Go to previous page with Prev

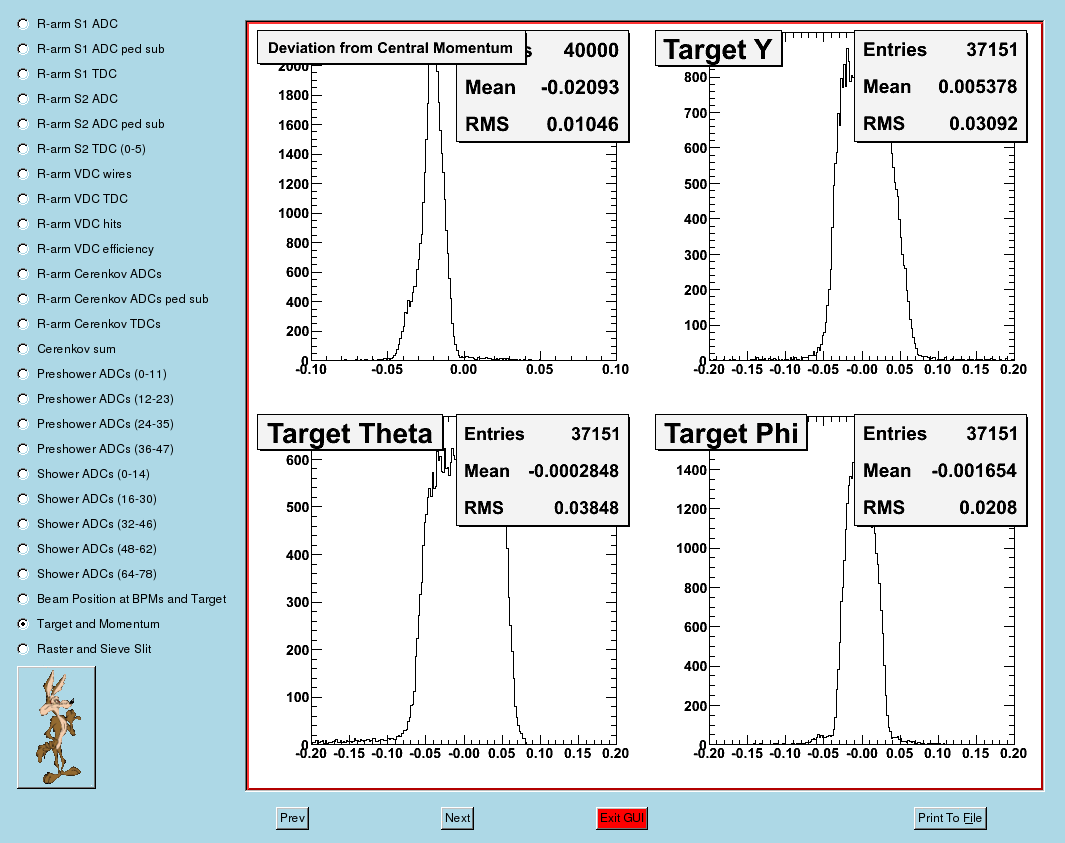[293, 818]
